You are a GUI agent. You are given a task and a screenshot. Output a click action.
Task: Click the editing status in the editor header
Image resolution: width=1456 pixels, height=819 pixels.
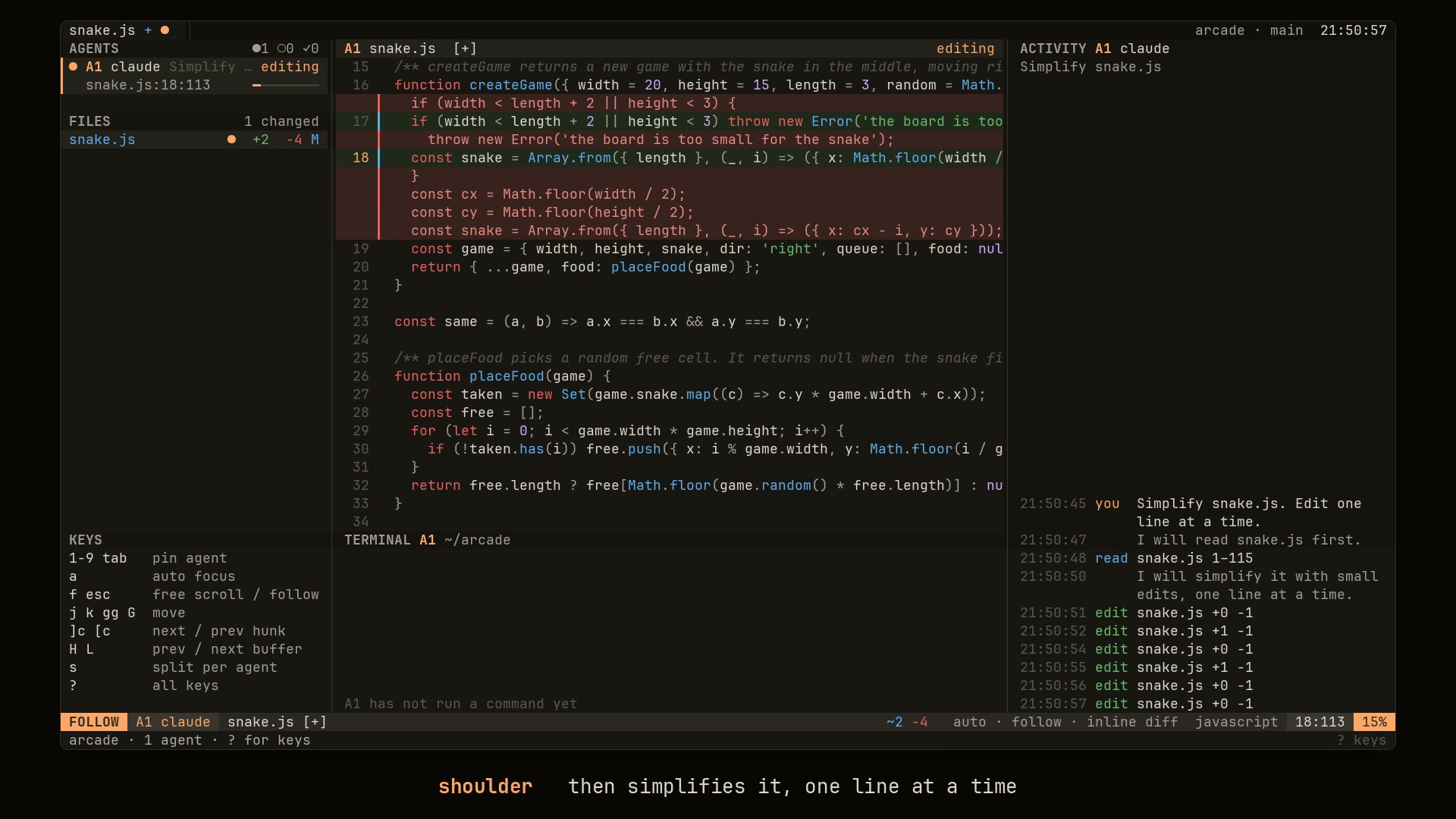965,49
